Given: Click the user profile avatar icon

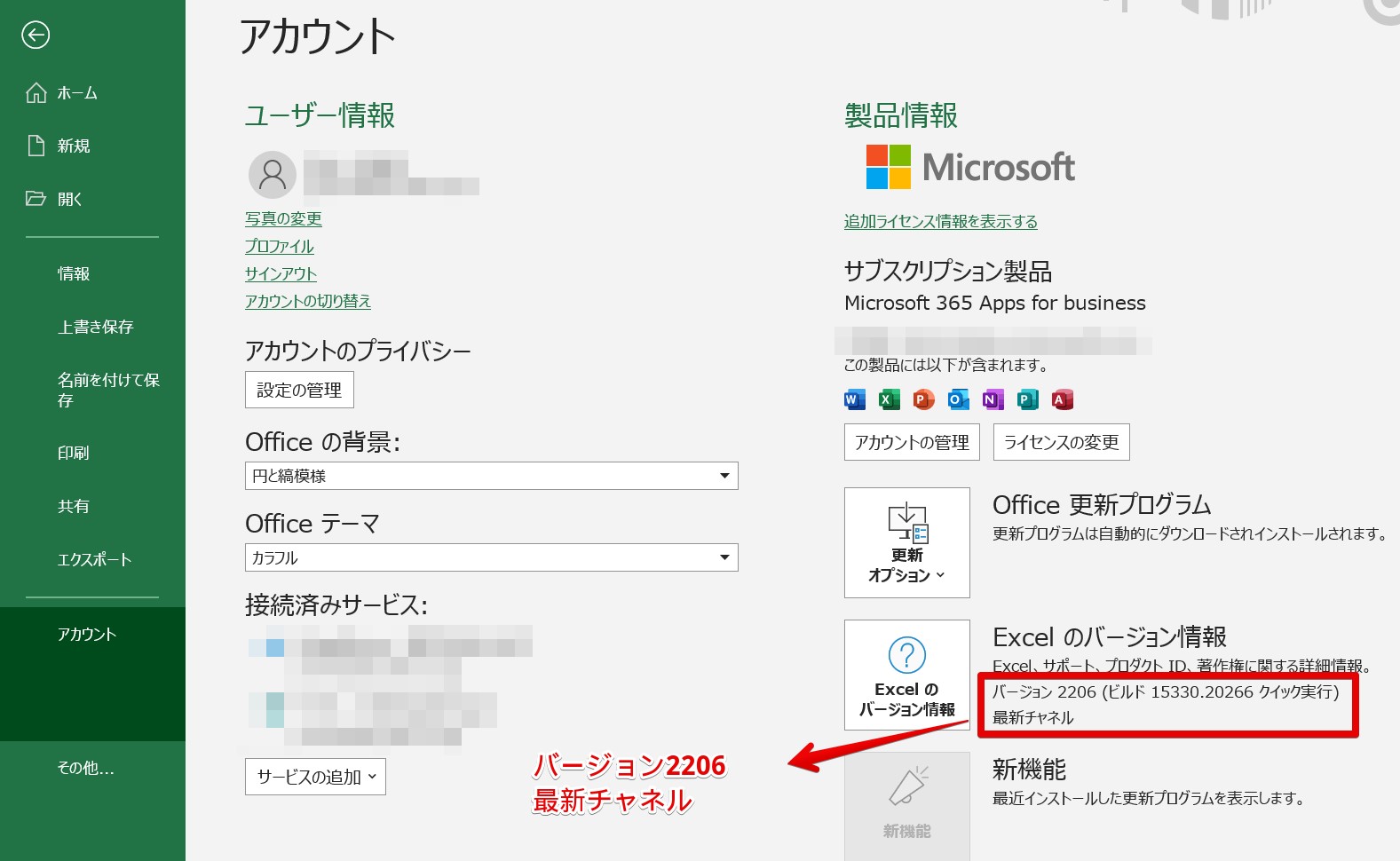Looking at the screenshot, I should 273,174.
